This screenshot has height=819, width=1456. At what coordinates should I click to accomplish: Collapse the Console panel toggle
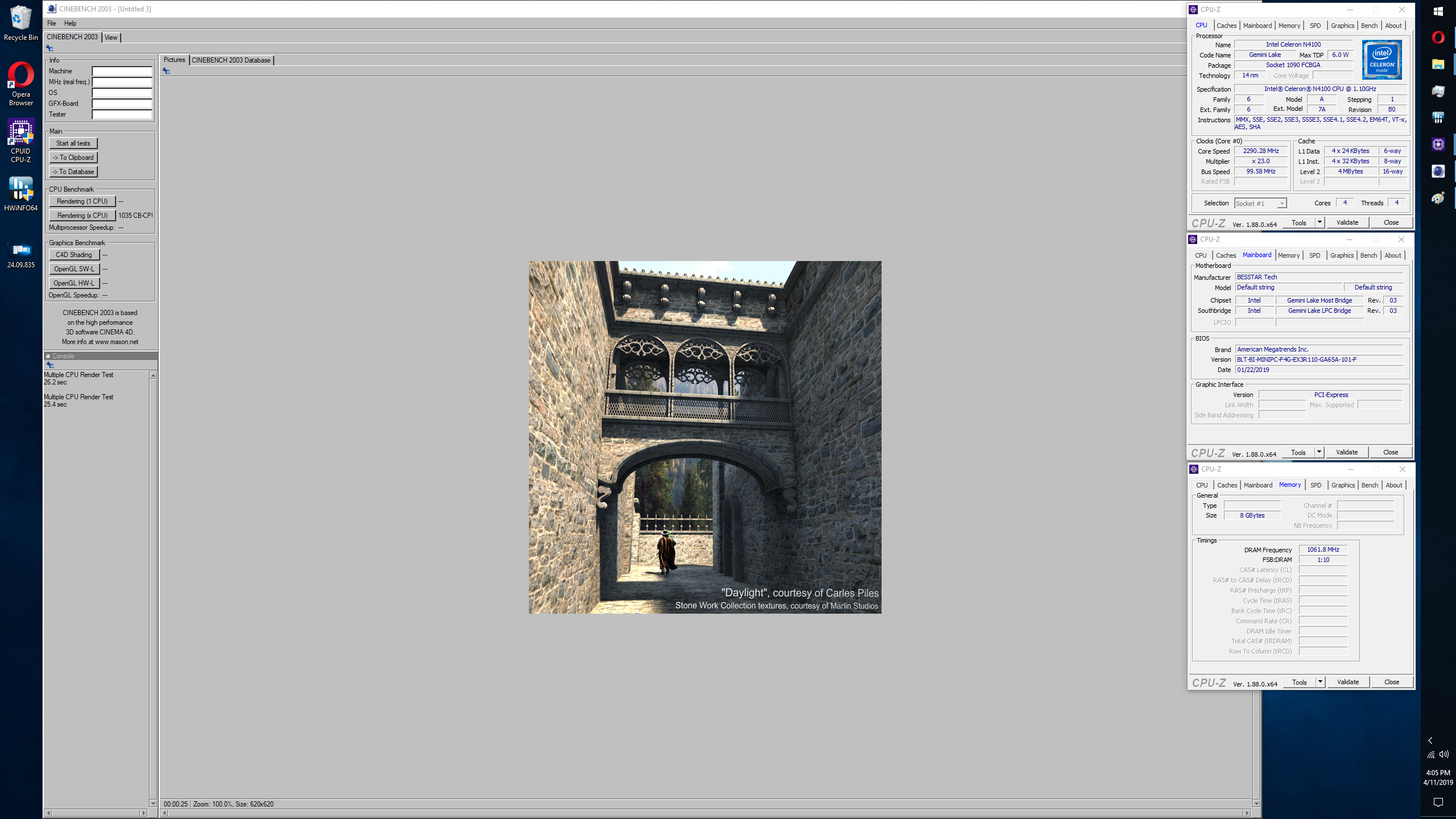coord(48,356)
